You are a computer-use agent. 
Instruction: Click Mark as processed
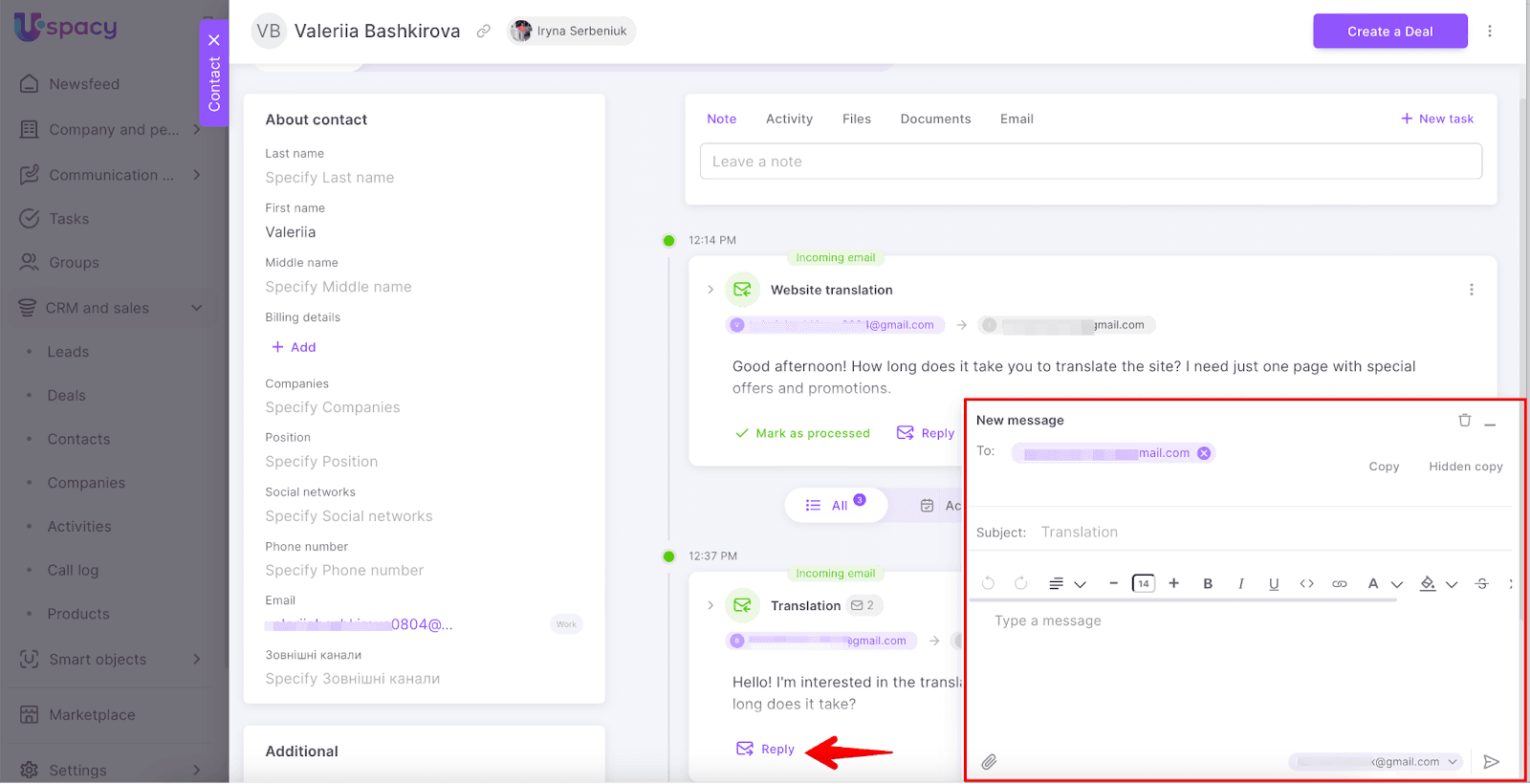click(802, 433)
